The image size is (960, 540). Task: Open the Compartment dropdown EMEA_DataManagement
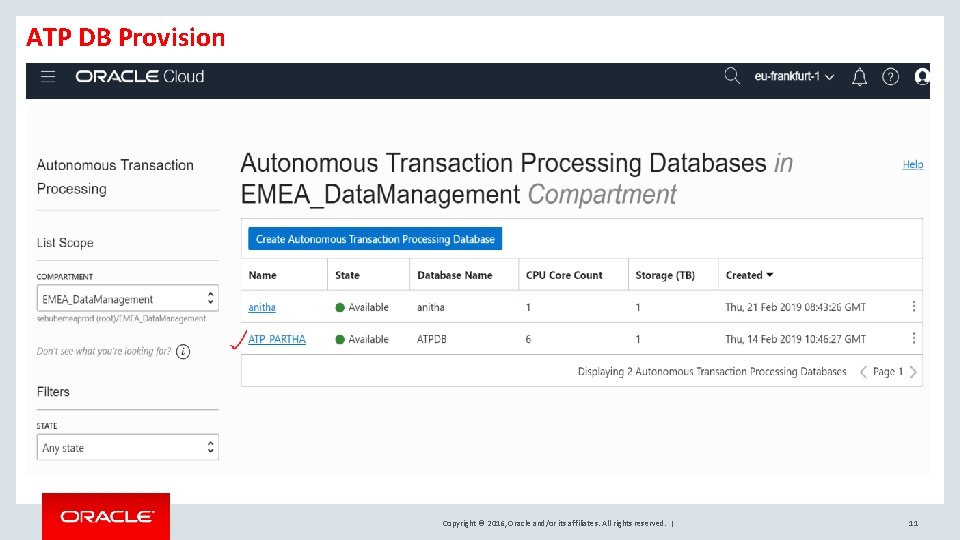tap(127, 299)
